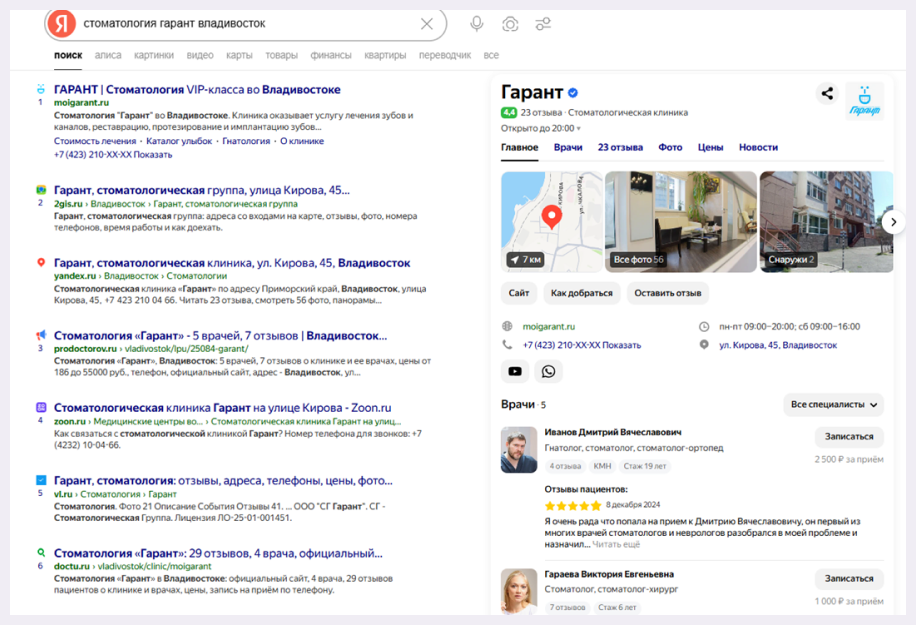Open search settings sliders icon
This screenshot has width=916, height=625.
click(543, 24)
